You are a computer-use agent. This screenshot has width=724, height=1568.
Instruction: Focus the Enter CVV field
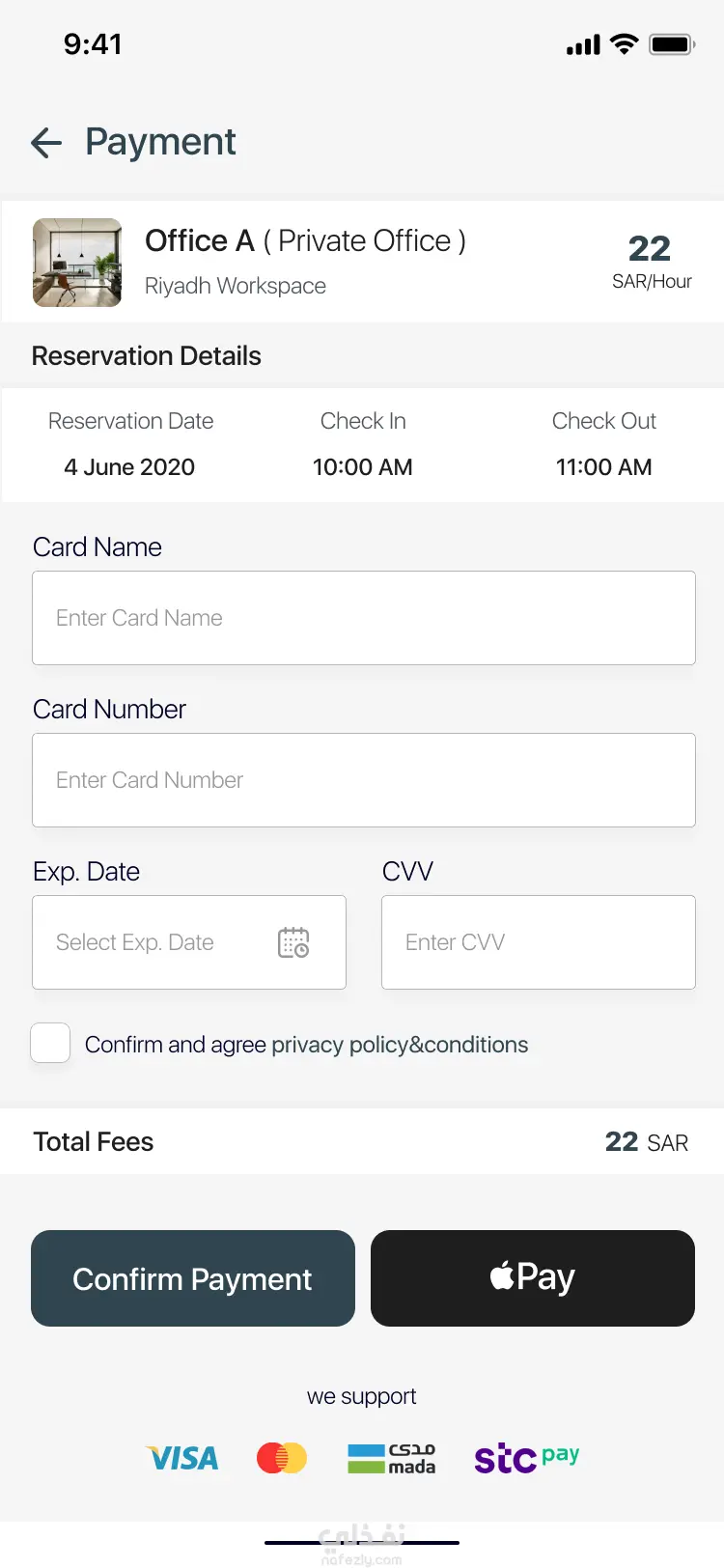coord(539,942)
